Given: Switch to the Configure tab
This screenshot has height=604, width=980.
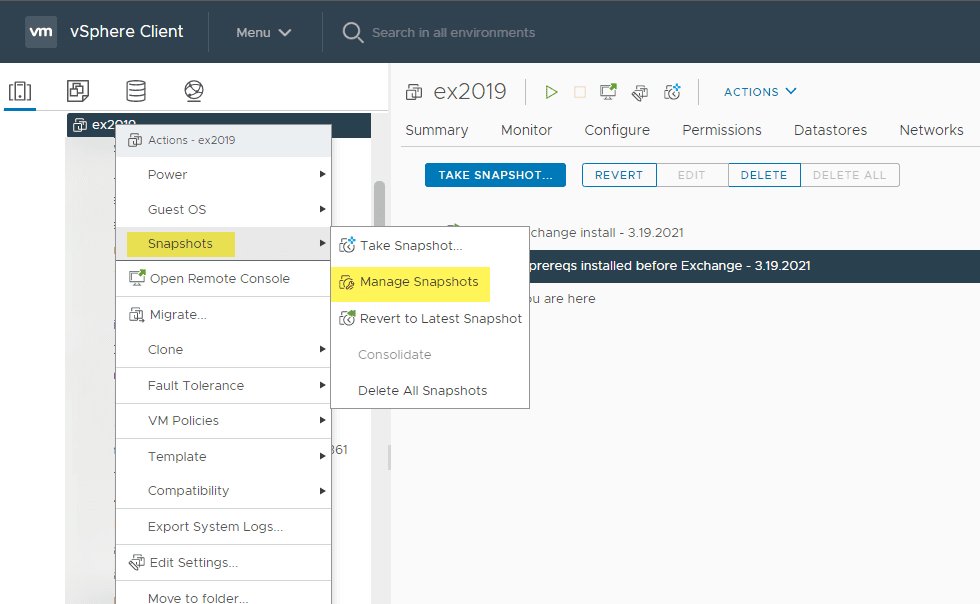Looking at the screenshot, I should [617, 130].
